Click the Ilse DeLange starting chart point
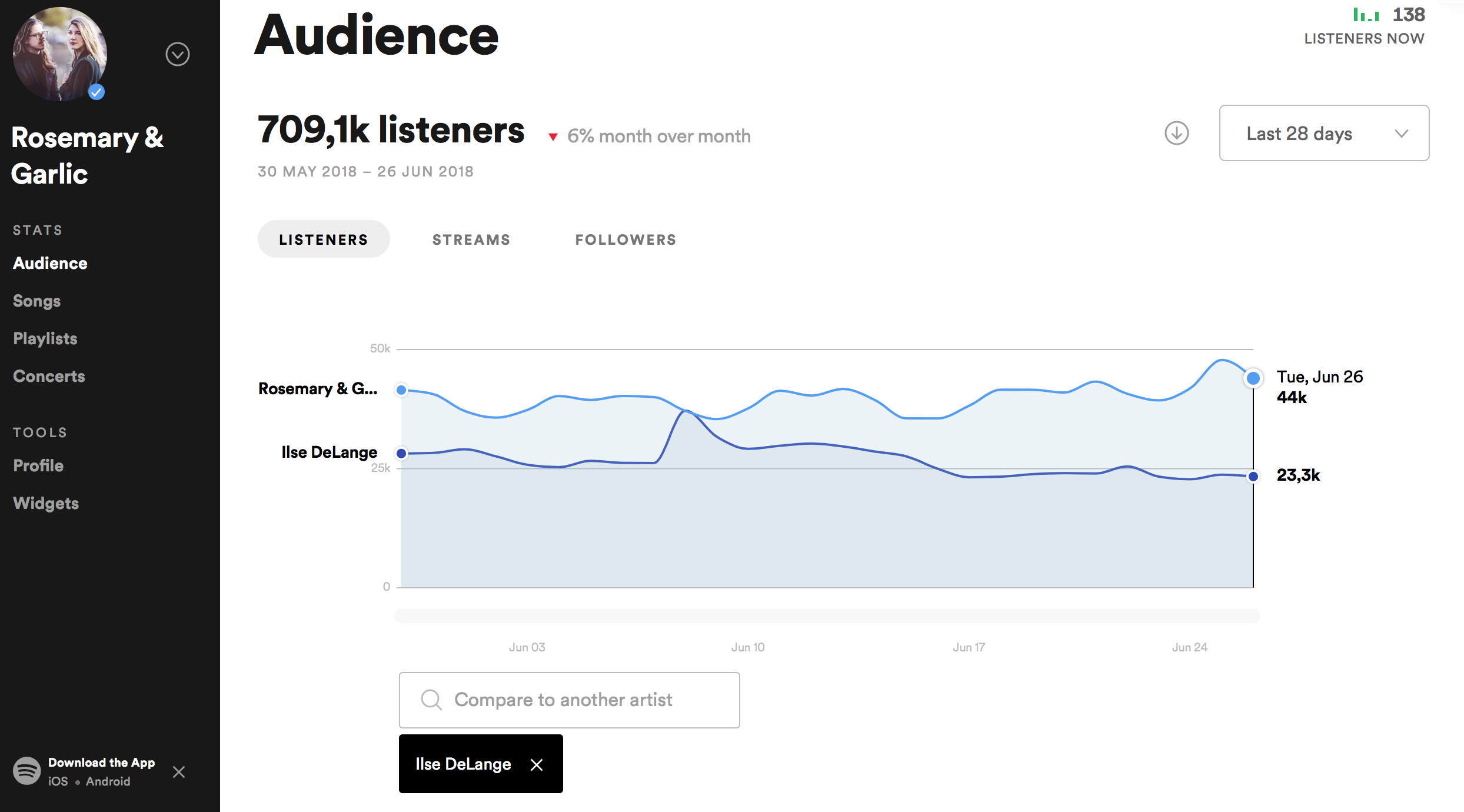The image size is (1464, 812). (401, 453)
